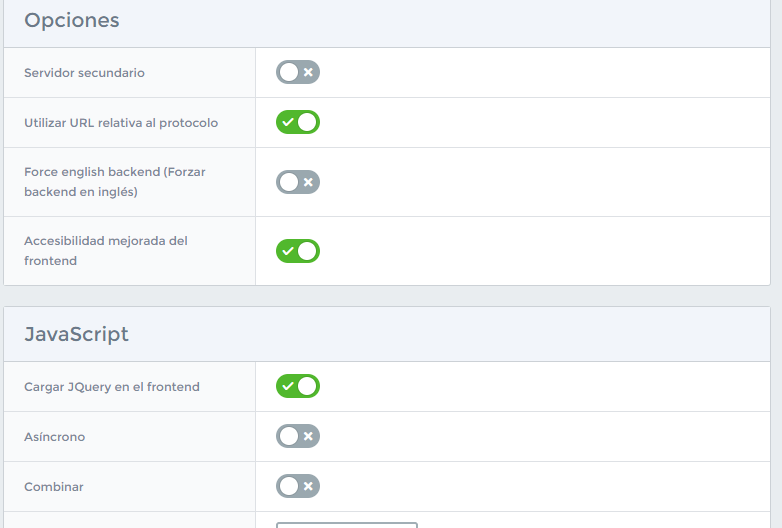This screenshot has height=528, width=782.
Task: Click the Asíncrono label text
Action: pyautogui.click(x=54, y=437)
